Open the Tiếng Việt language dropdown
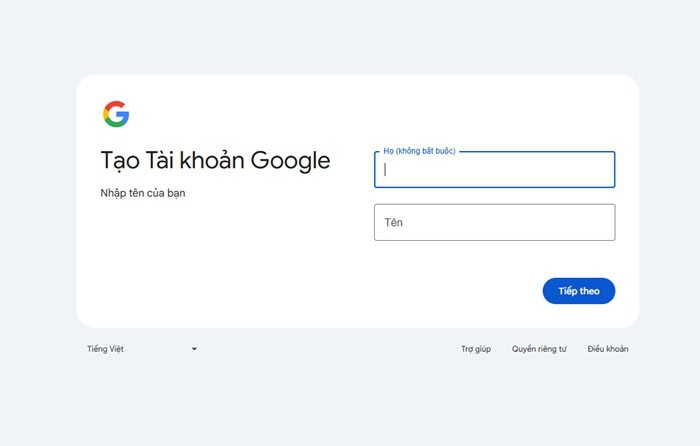This screenshot has height=446, width=700. [141, 349]
